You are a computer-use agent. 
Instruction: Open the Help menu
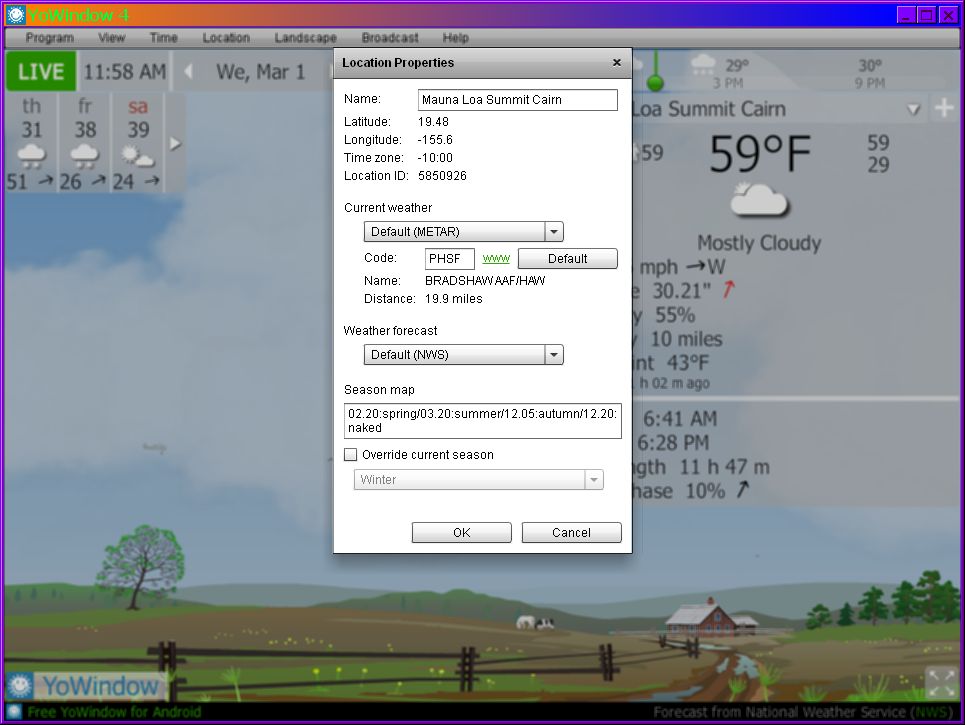(x=455, y=38)
